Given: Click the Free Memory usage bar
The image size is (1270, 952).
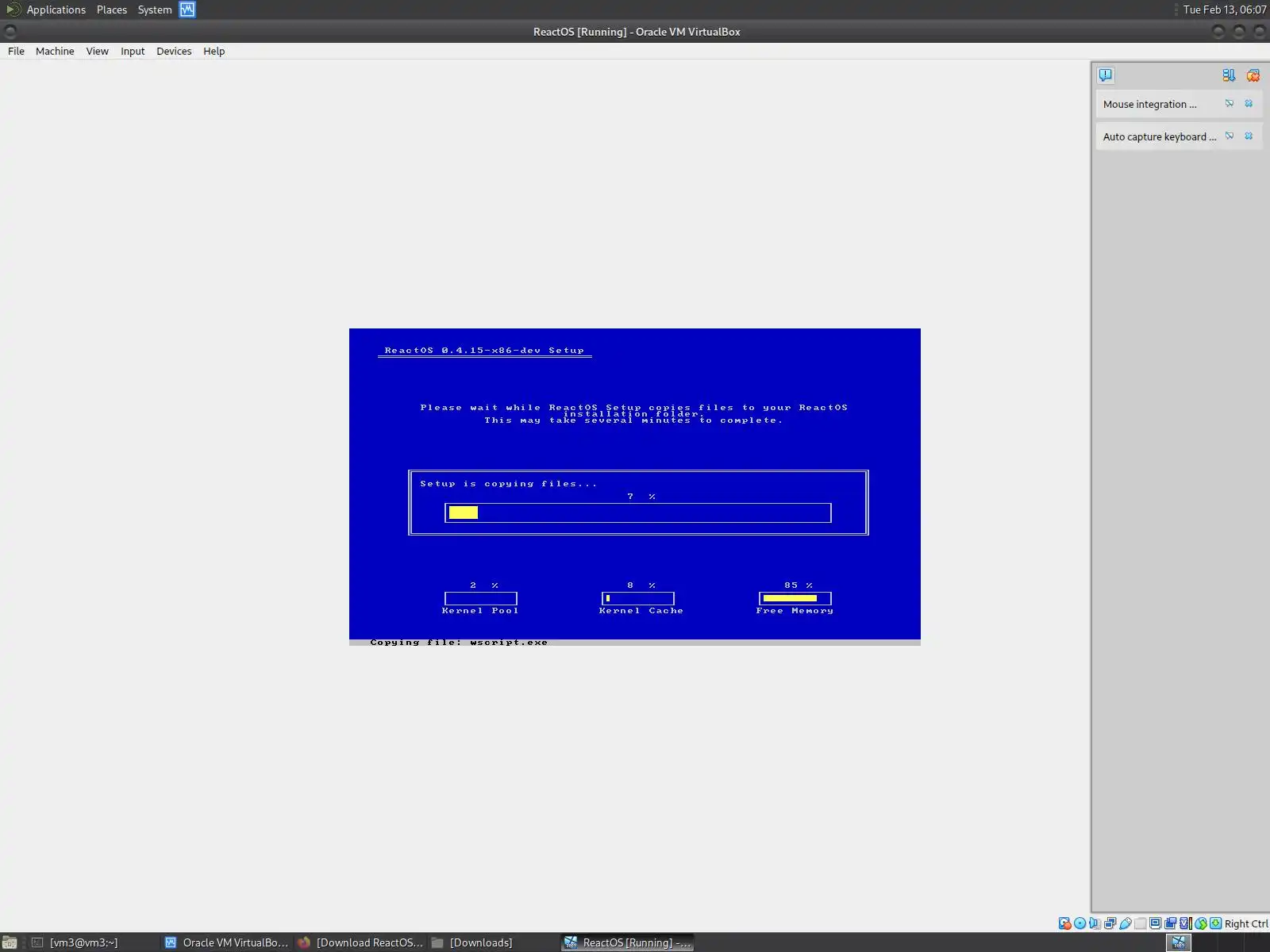Looking at the screenshot, I should pyautogui.click(x=795, y=598).
